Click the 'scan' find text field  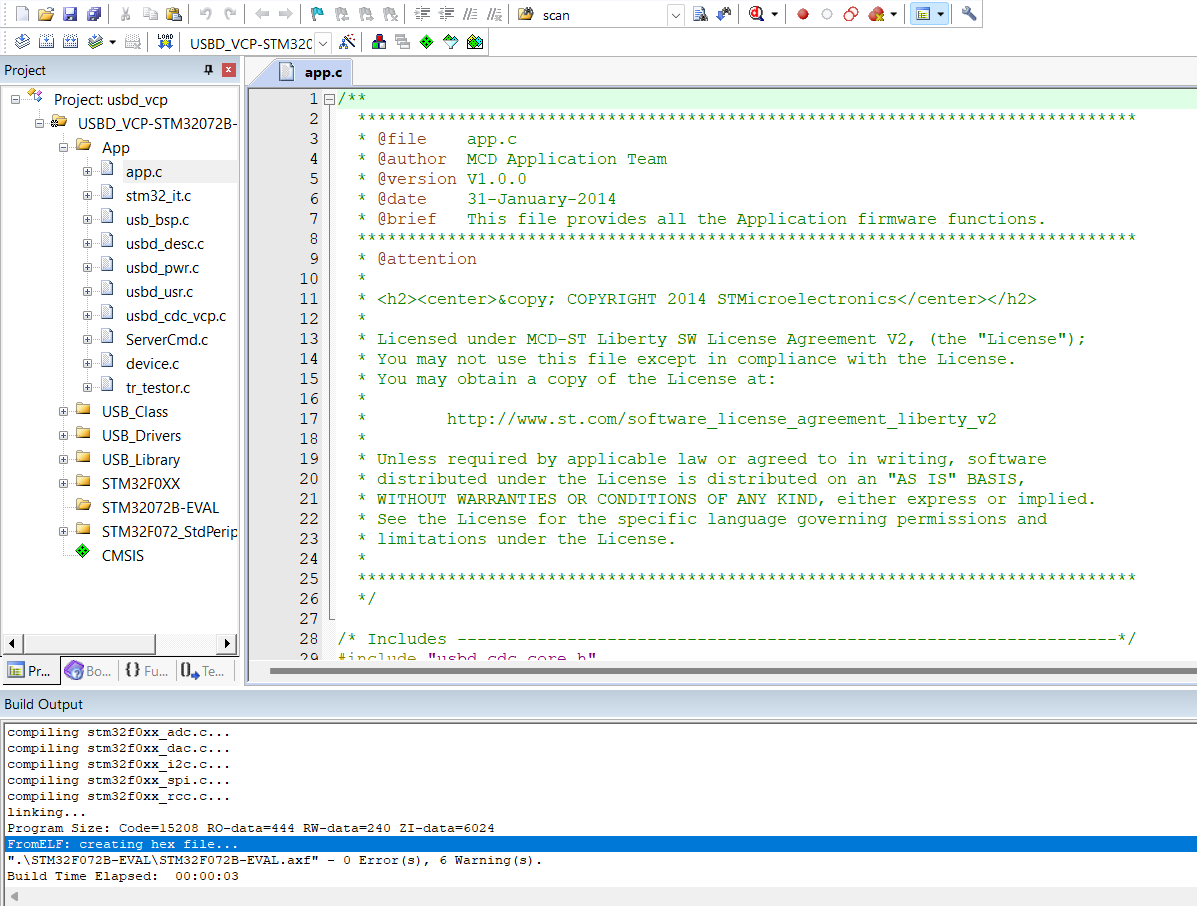point(603,15)
